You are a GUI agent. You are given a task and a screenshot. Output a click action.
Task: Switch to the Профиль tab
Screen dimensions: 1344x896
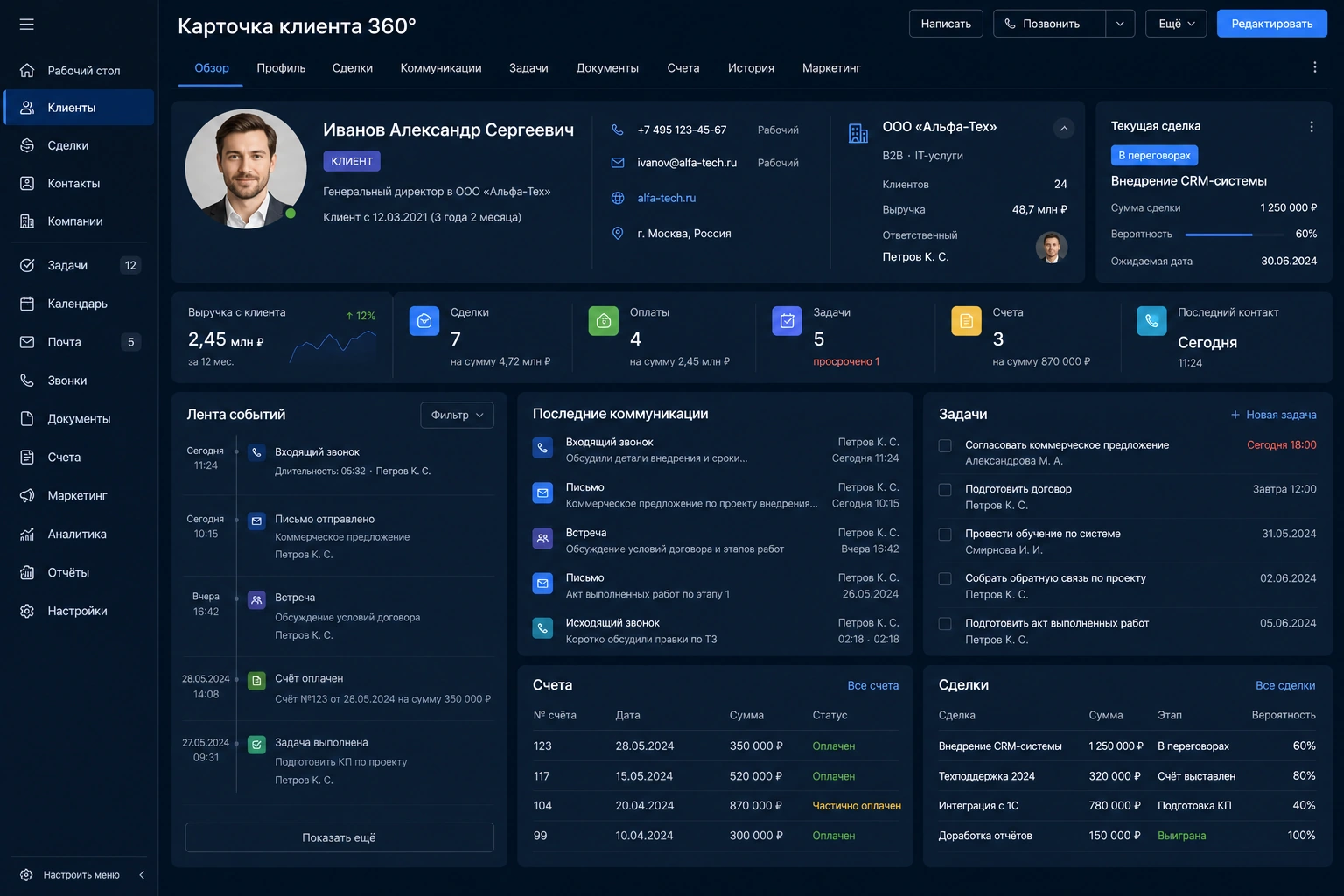point(281,68)
